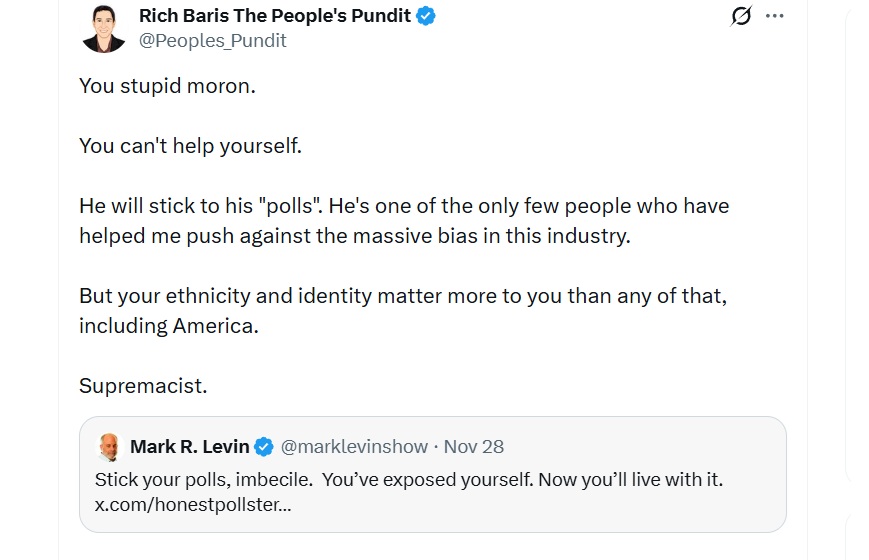869x560 pixels.
Task: Click the Grok slashed-circle icon
Action: click(741, 16)
